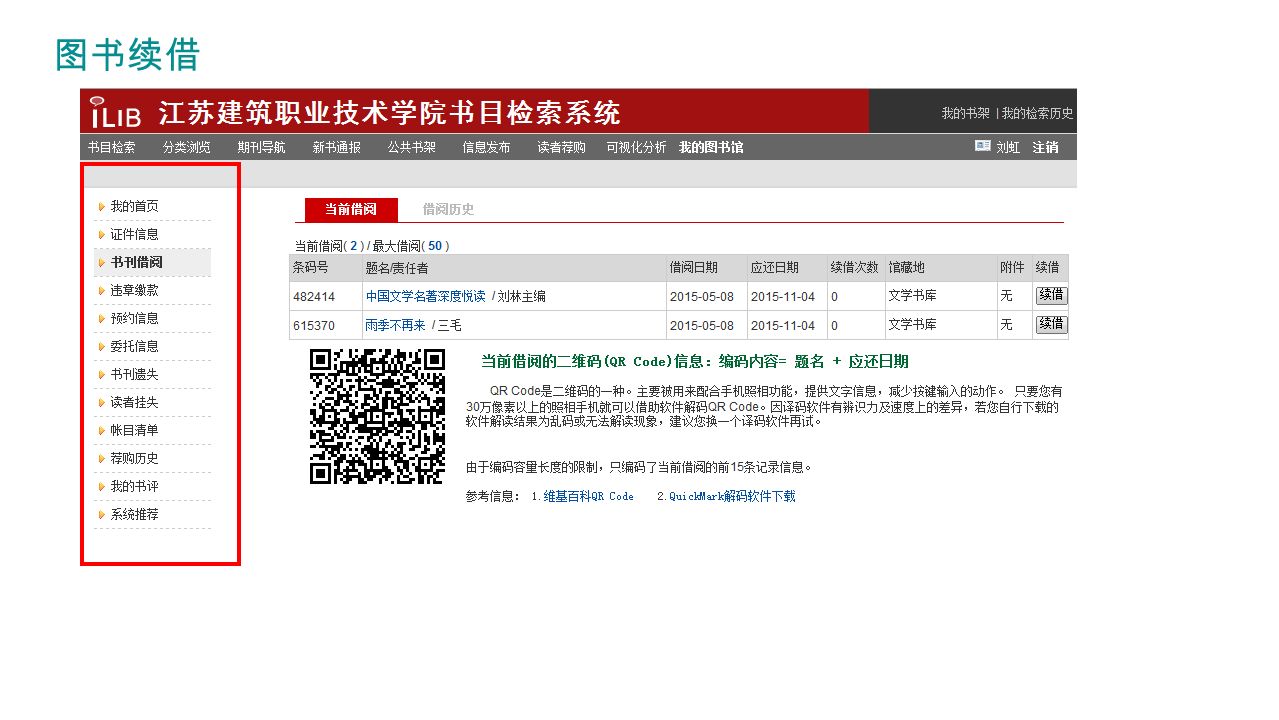Click the arrow icon beside 我的首页

click(x=101, y=207)
